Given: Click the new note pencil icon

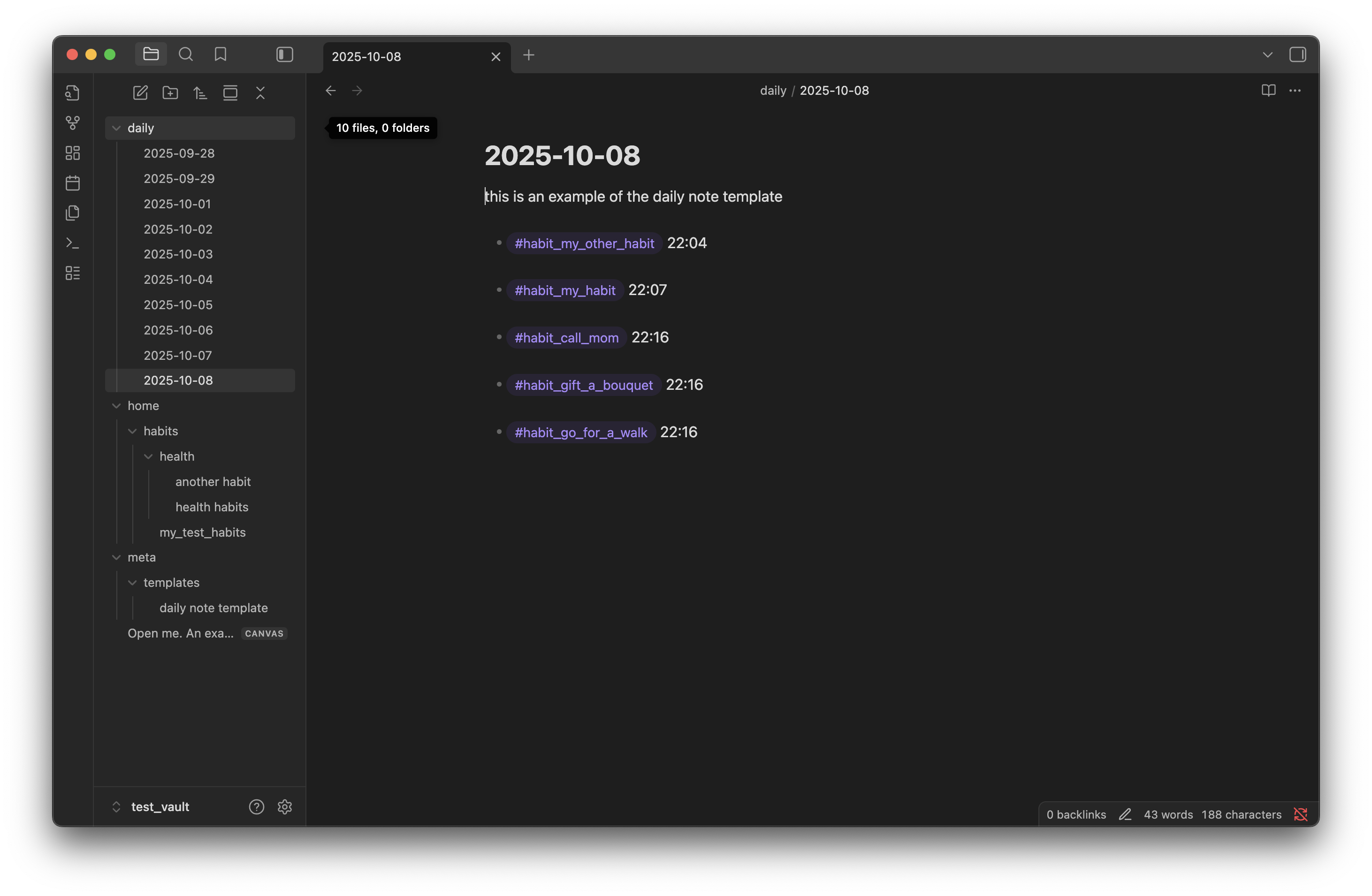Looking at the screenshot, I should 140,93.
